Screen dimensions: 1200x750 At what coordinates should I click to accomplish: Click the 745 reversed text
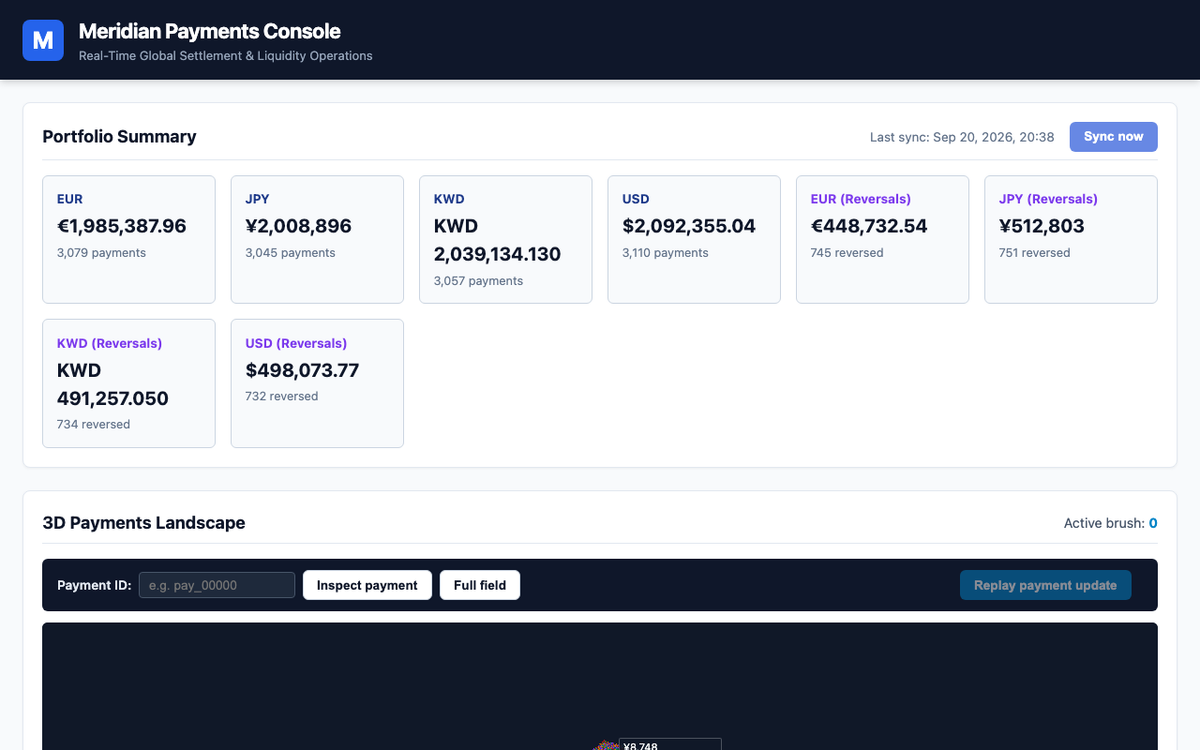point(847,253)
